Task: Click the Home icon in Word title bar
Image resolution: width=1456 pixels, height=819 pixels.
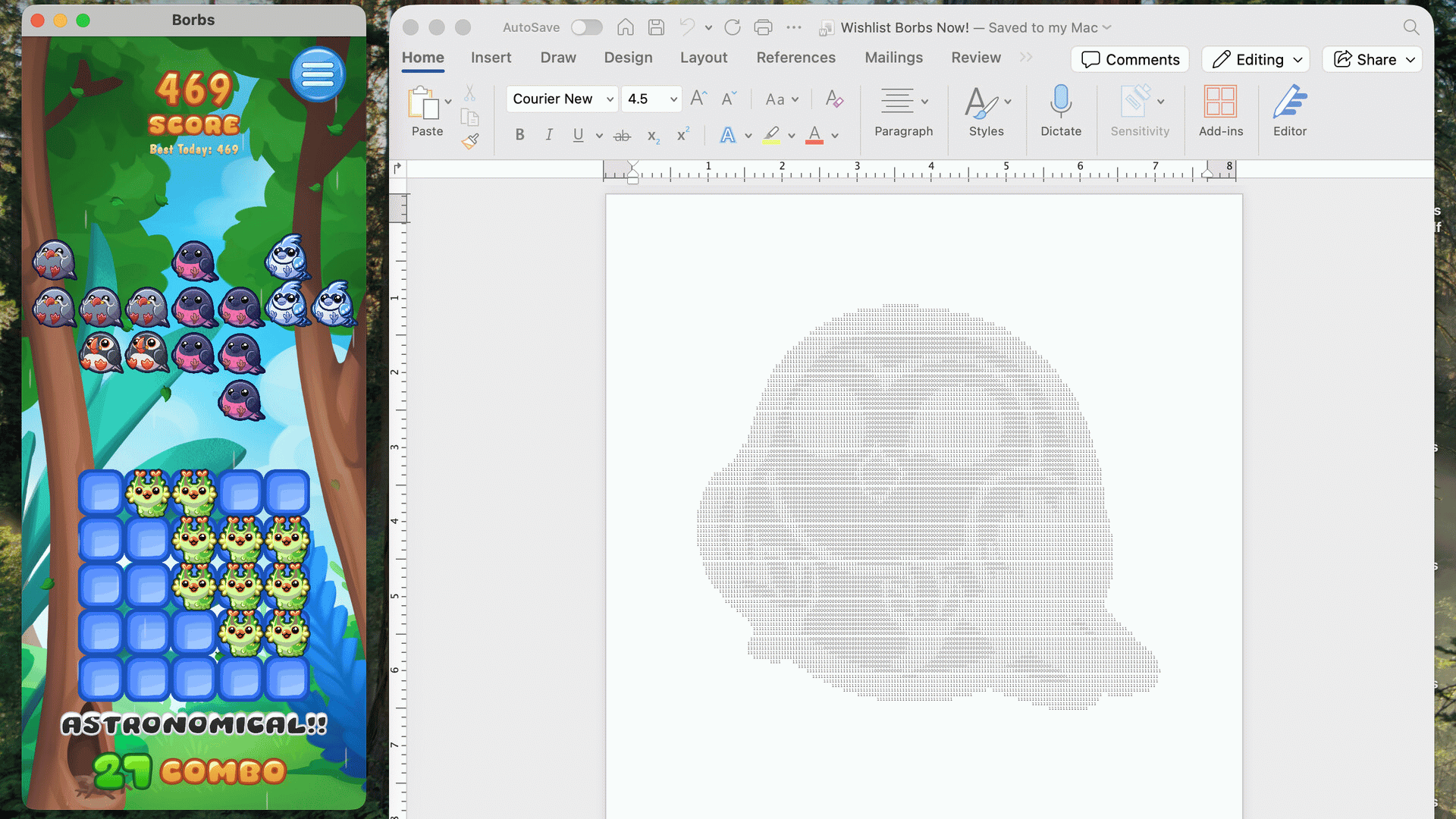Action: coord(625,27)
